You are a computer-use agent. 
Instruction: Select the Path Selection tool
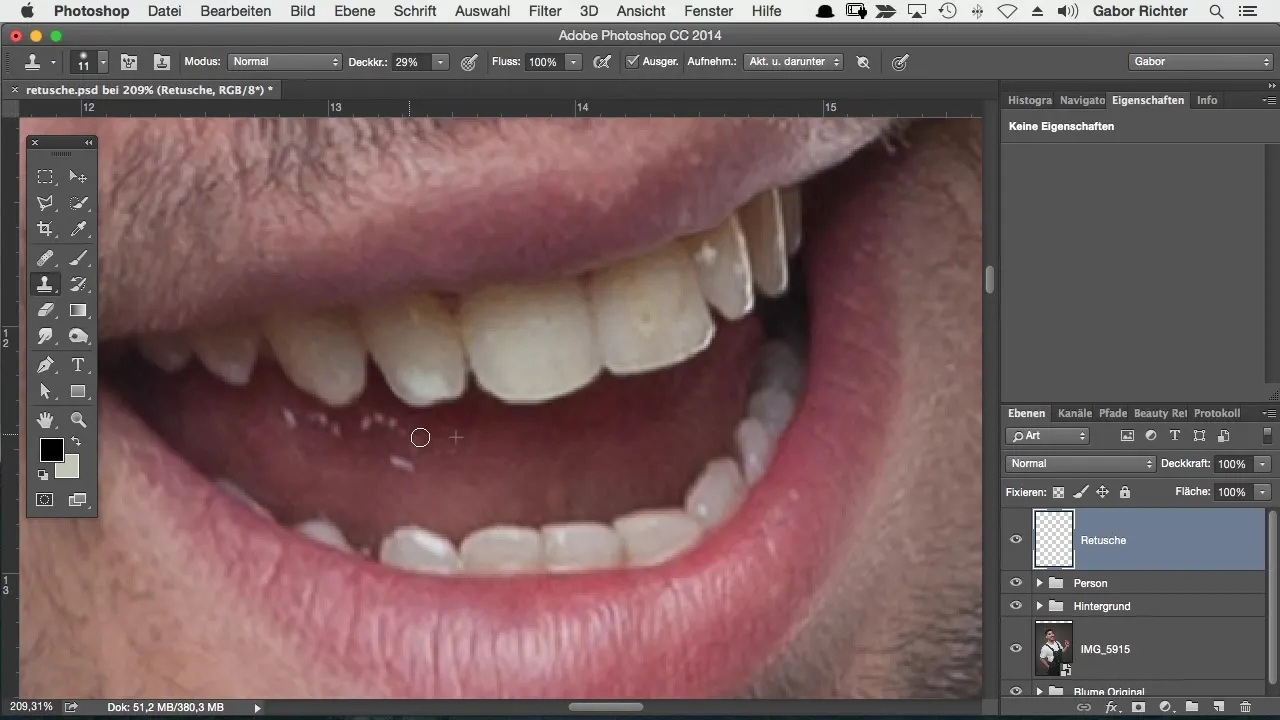[45, 391]
